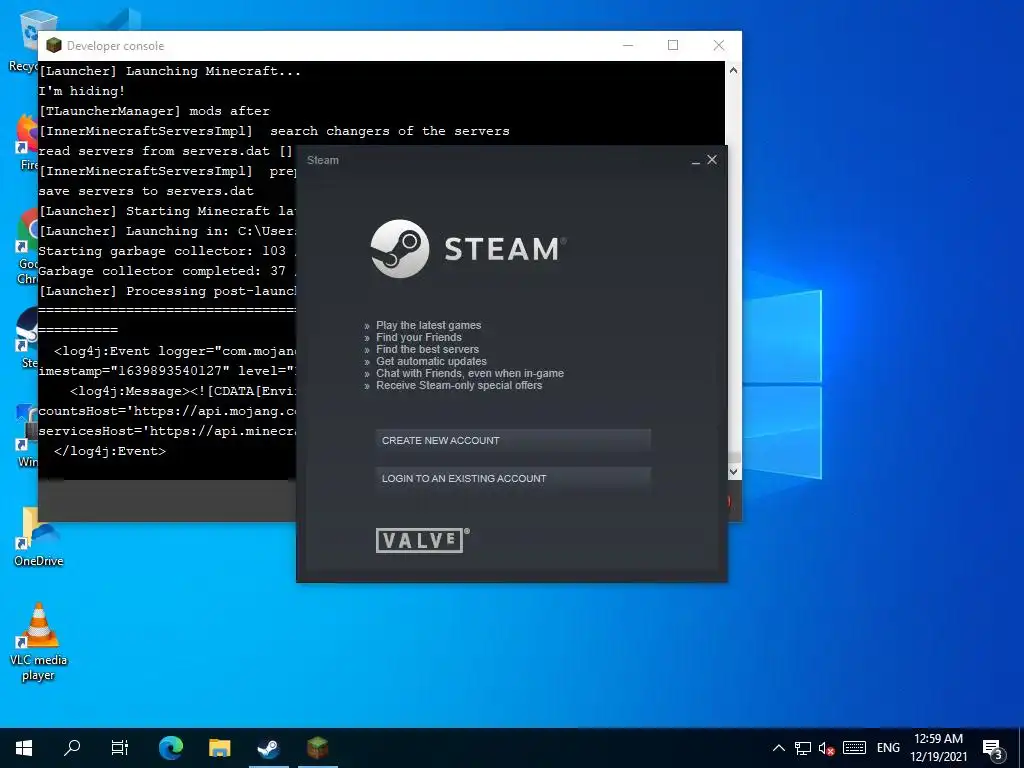The image size is (1024, 768).
Task: Click the Create New Account button
Action: click(x=513, y=440)
